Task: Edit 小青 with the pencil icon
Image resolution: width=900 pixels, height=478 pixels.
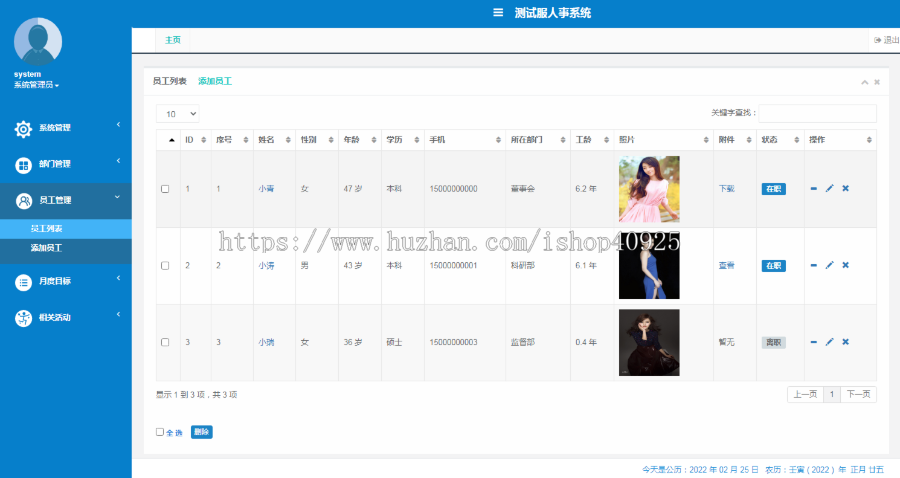Action: tap(829, 188)
